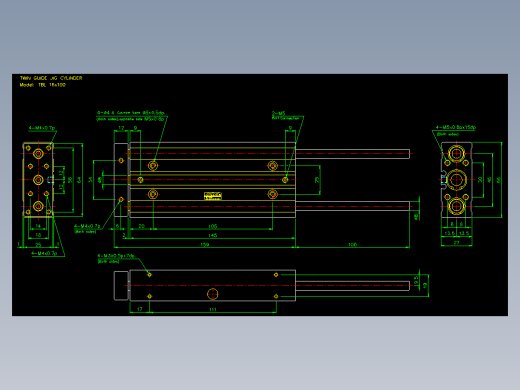Click the 159 overall length dimension

point(205,244)
